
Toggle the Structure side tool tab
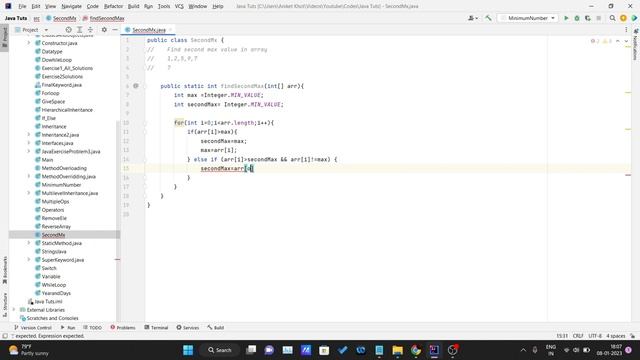[x=4, y=304]
